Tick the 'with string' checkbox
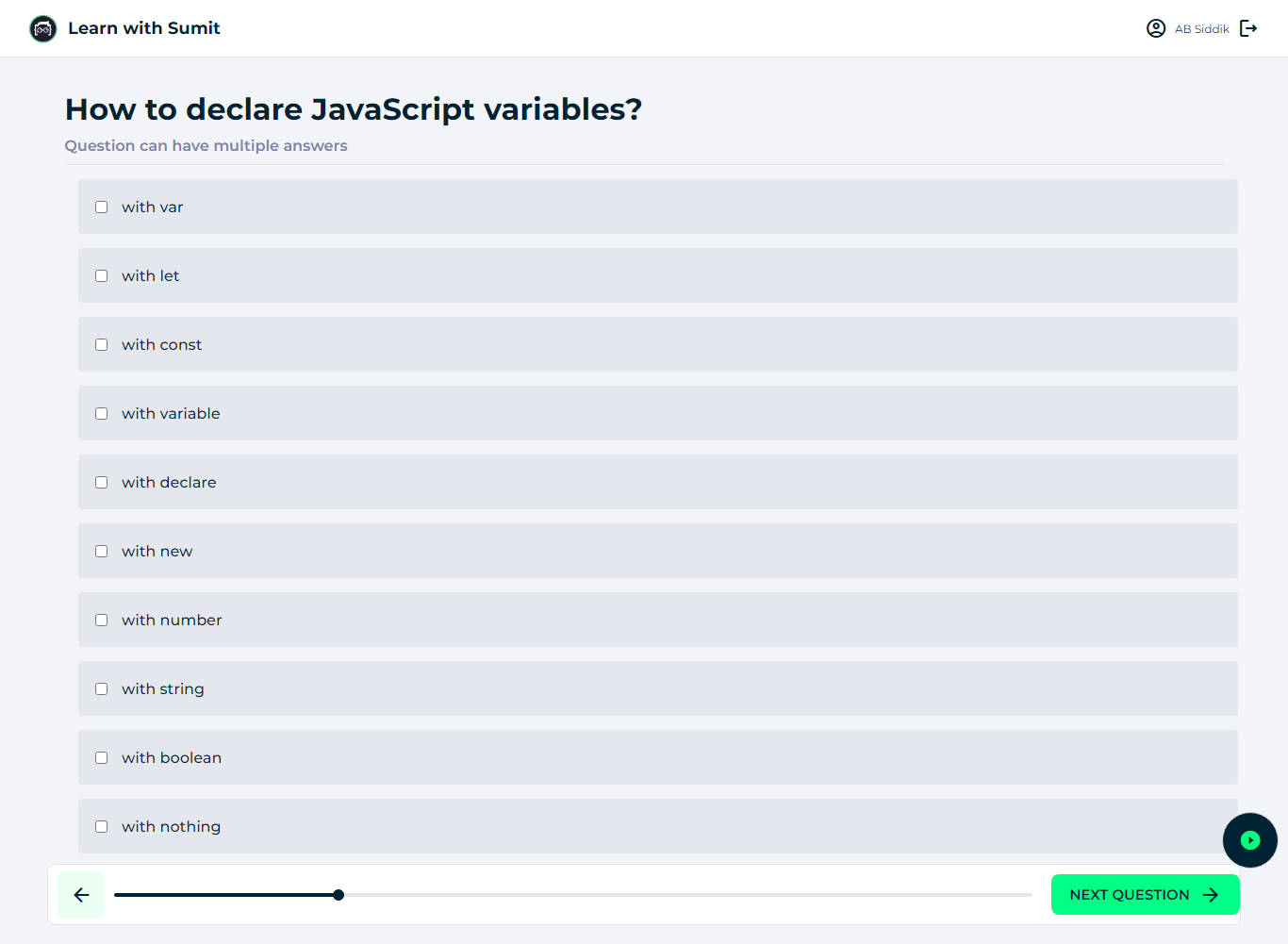The image size is (1288, 944). point(101,688)
